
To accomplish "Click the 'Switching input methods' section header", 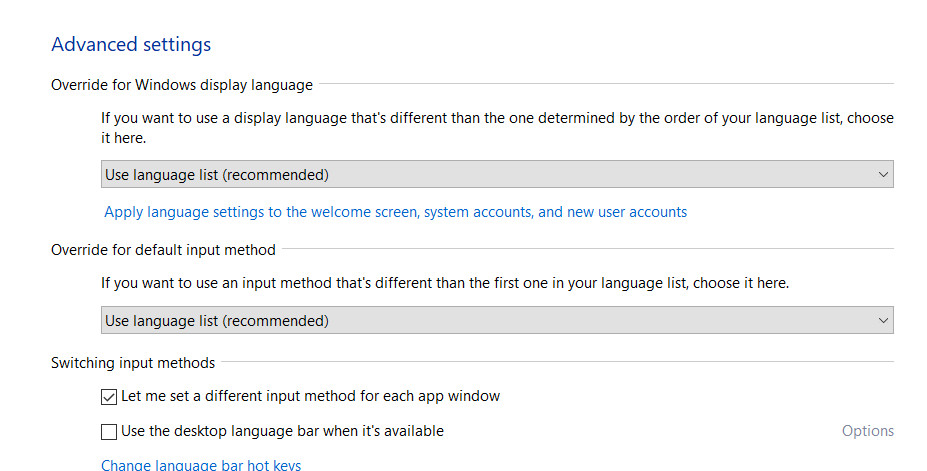I will click(x=133, y=362).
